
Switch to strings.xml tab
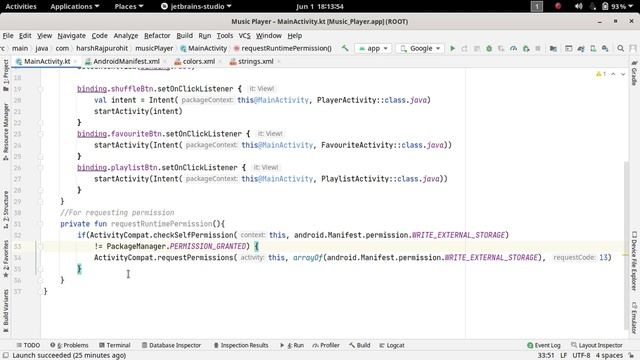(256, 61)
